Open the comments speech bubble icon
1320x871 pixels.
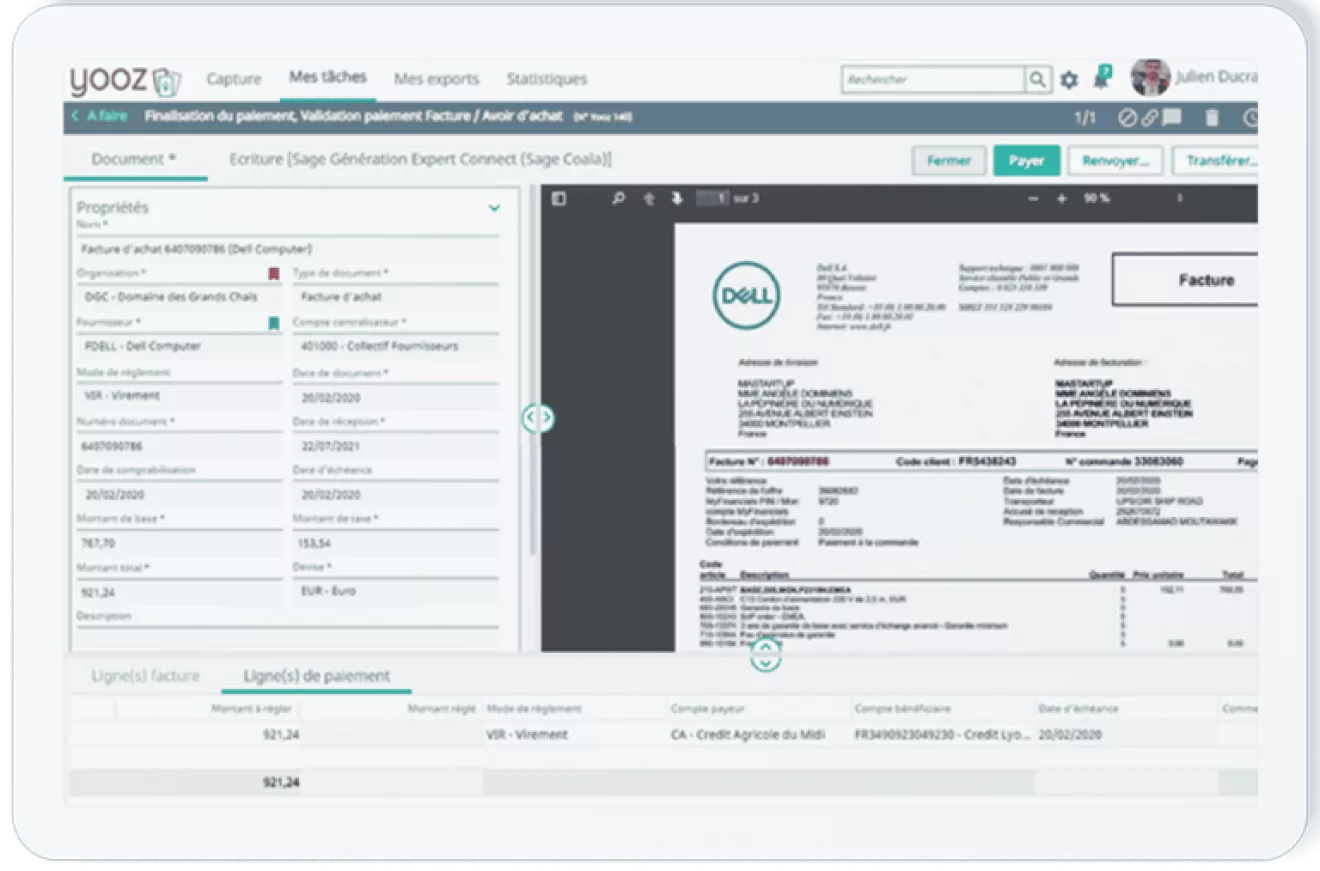click(x=1172, y=117)
